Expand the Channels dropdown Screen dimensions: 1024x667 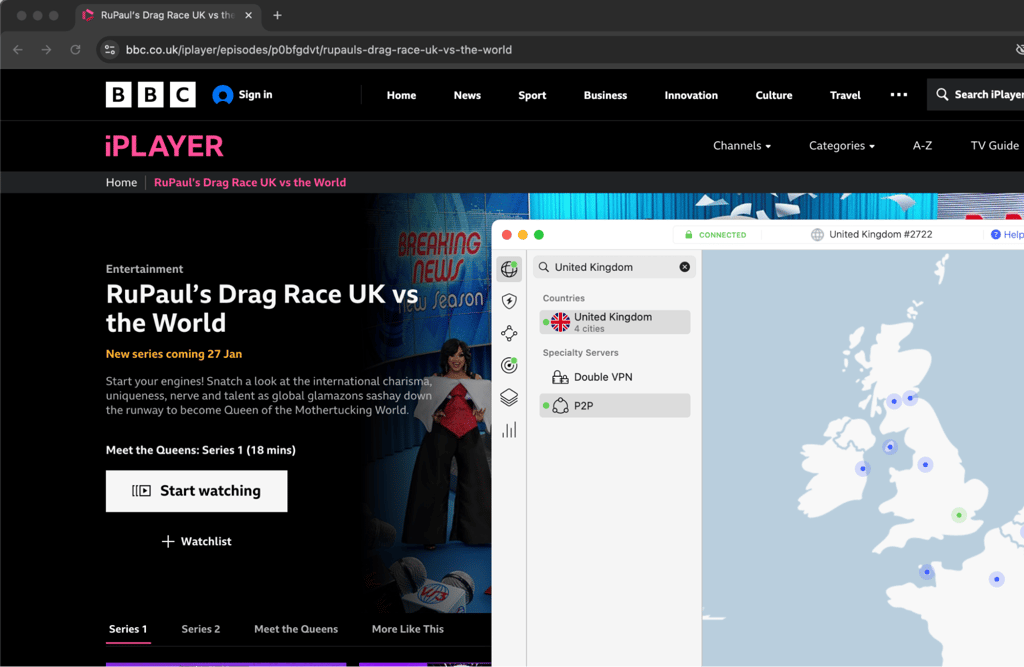click(741, 146)
